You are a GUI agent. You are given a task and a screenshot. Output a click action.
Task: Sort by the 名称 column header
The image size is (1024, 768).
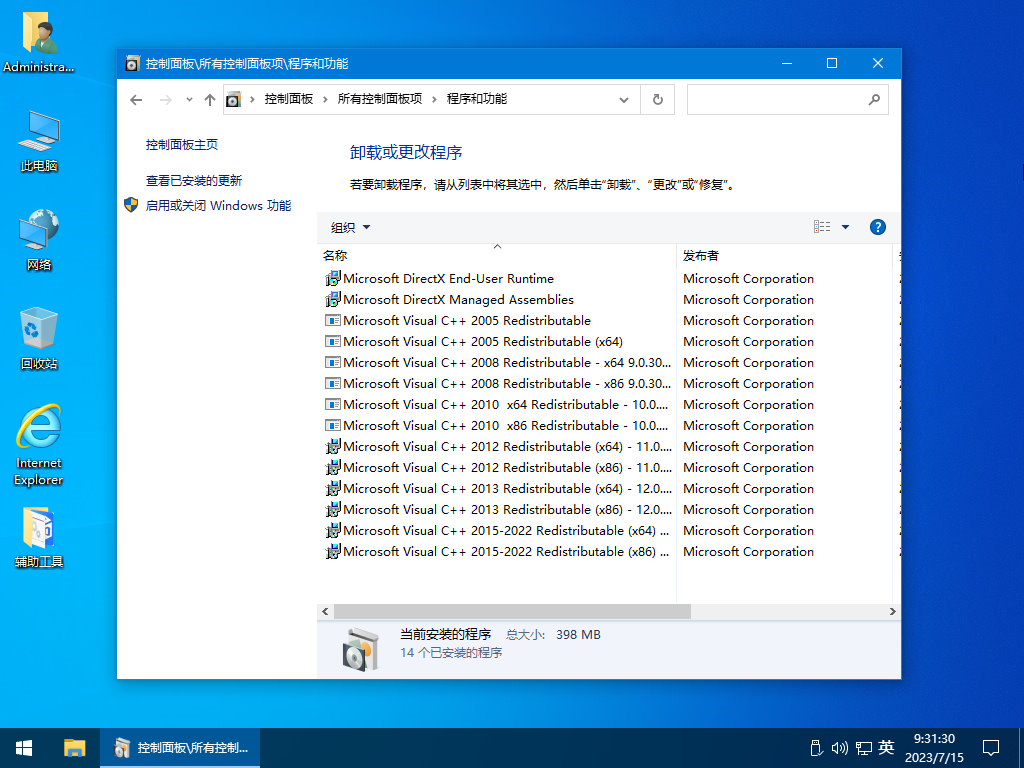click(x=496, y=255)
